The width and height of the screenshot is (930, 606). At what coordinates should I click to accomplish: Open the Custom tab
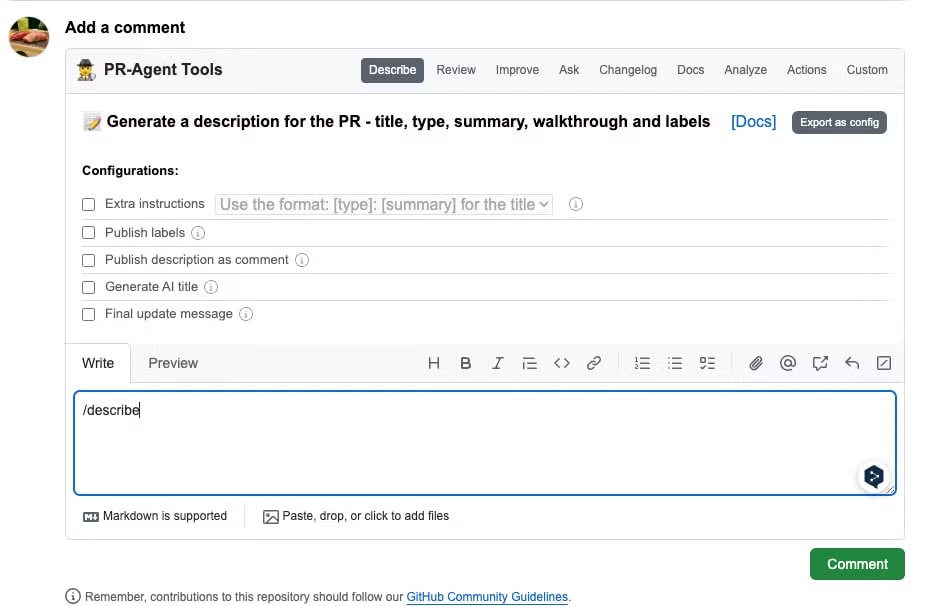coord(867,70)
